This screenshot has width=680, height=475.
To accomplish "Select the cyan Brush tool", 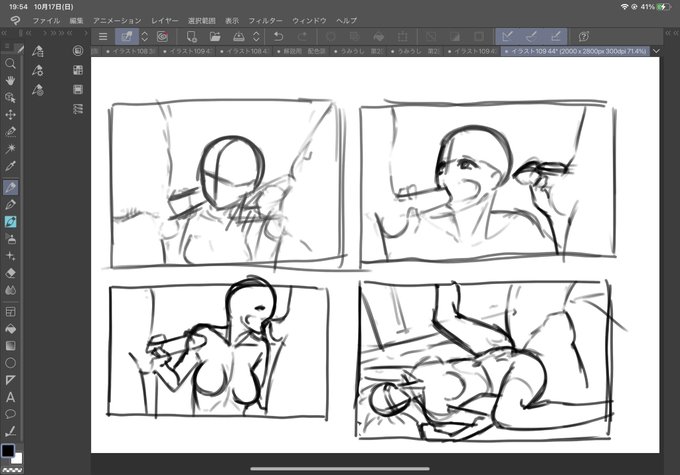I will pos(10,222).
